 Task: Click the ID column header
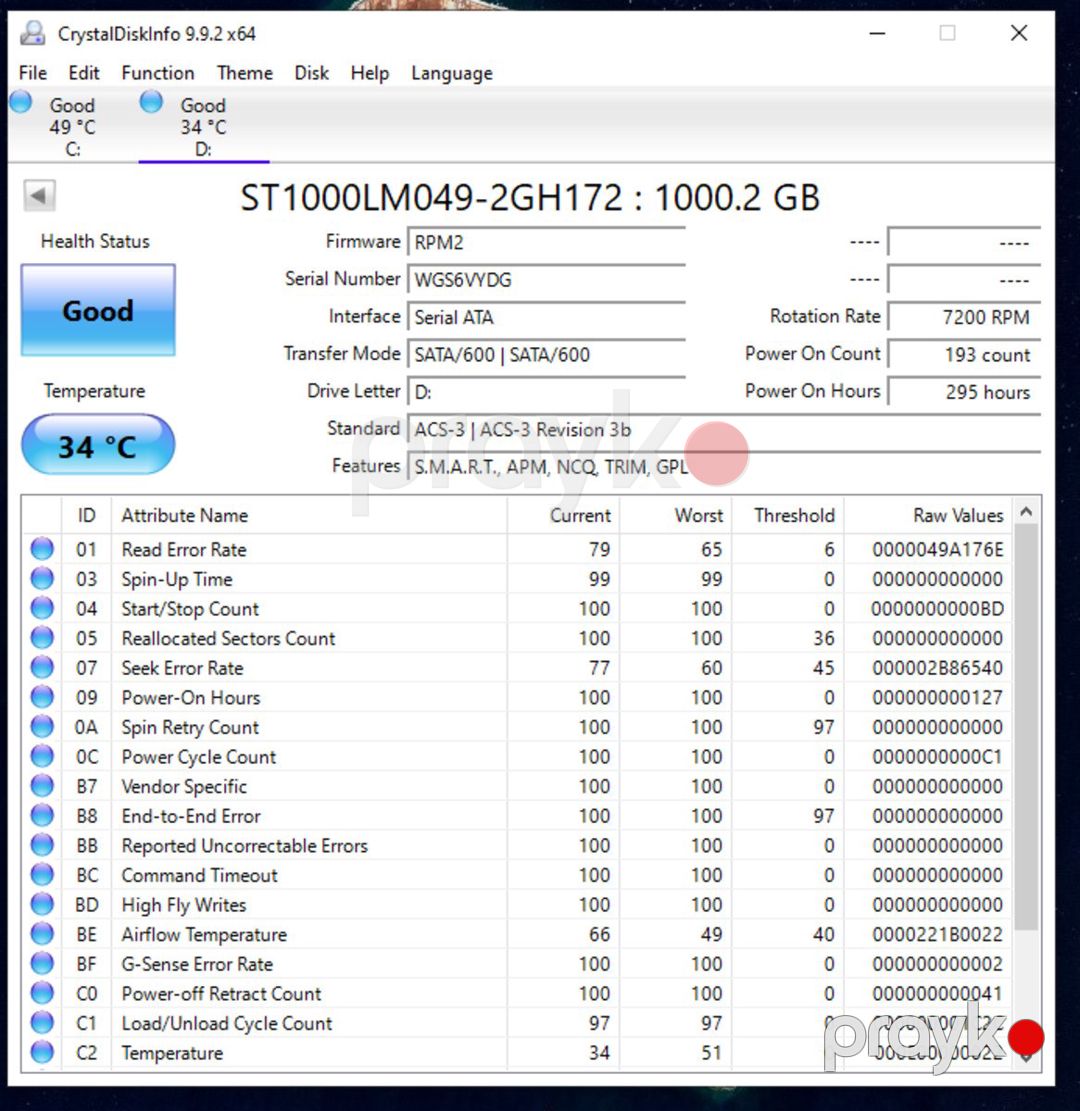click(x=86, y=515)
